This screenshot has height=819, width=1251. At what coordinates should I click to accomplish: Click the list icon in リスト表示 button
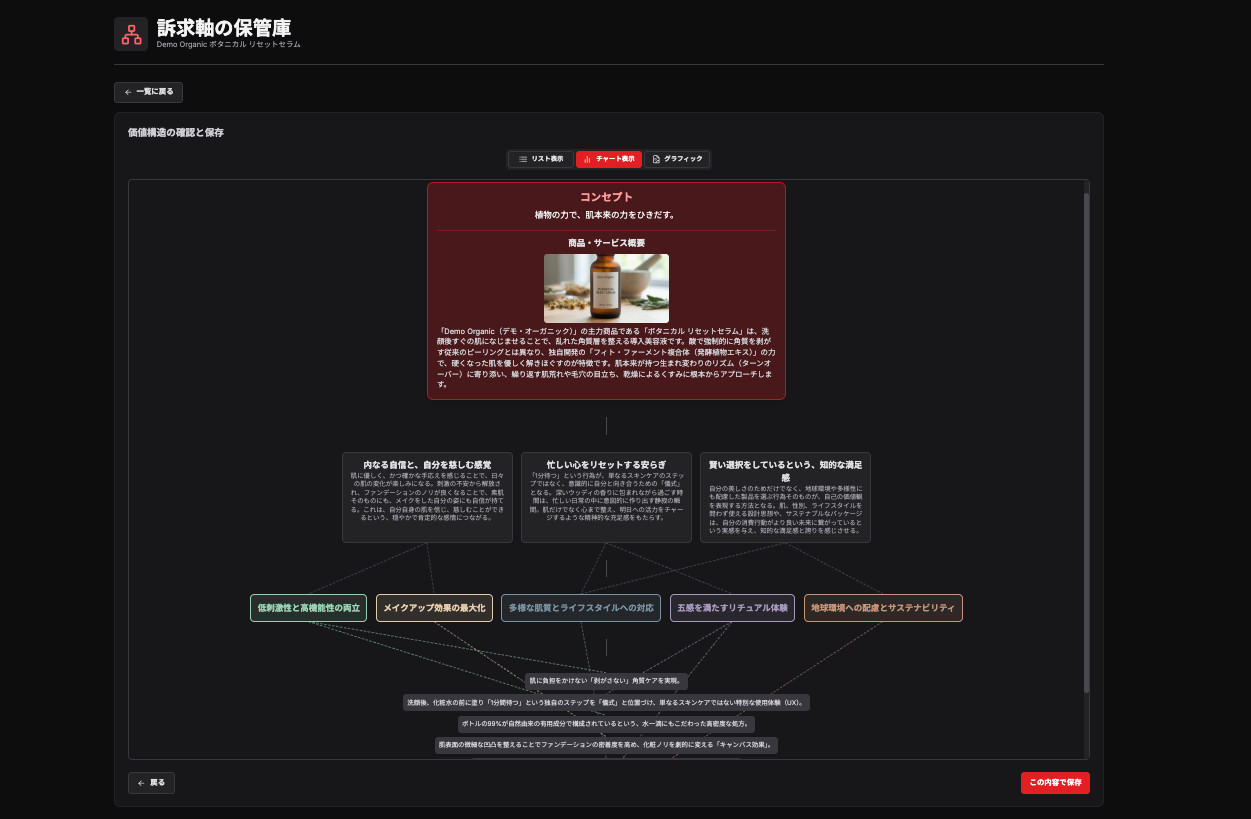[522, 159]
